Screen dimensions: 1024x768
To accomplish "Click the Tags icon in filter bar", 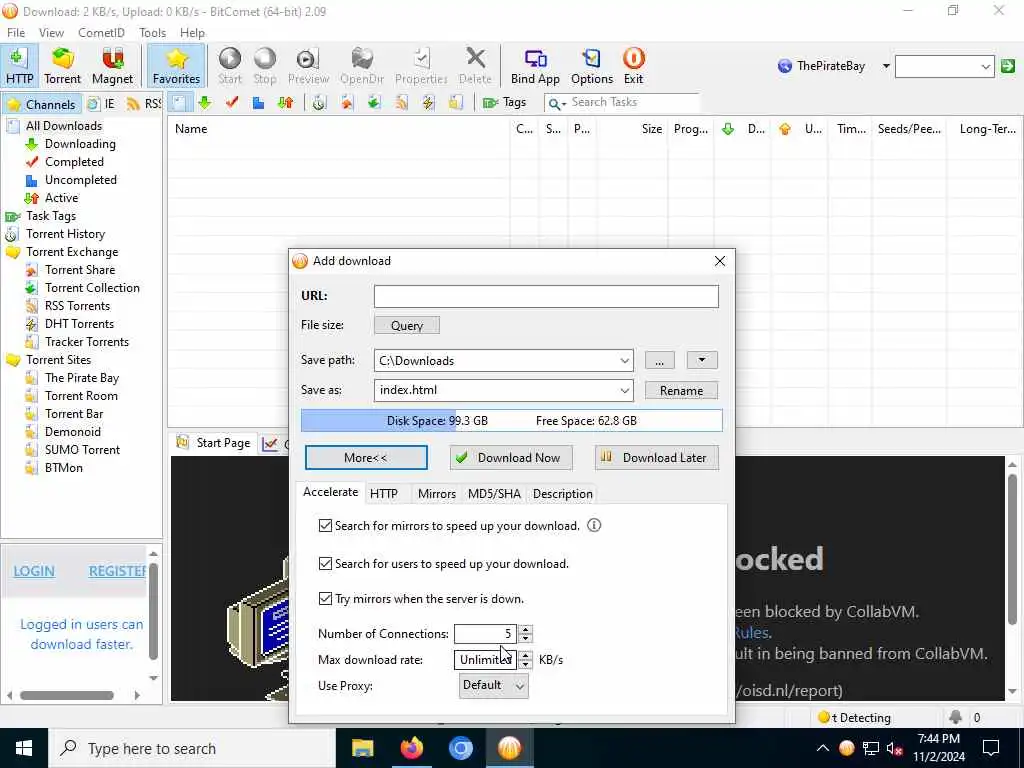I will click(x=504, y=103).
